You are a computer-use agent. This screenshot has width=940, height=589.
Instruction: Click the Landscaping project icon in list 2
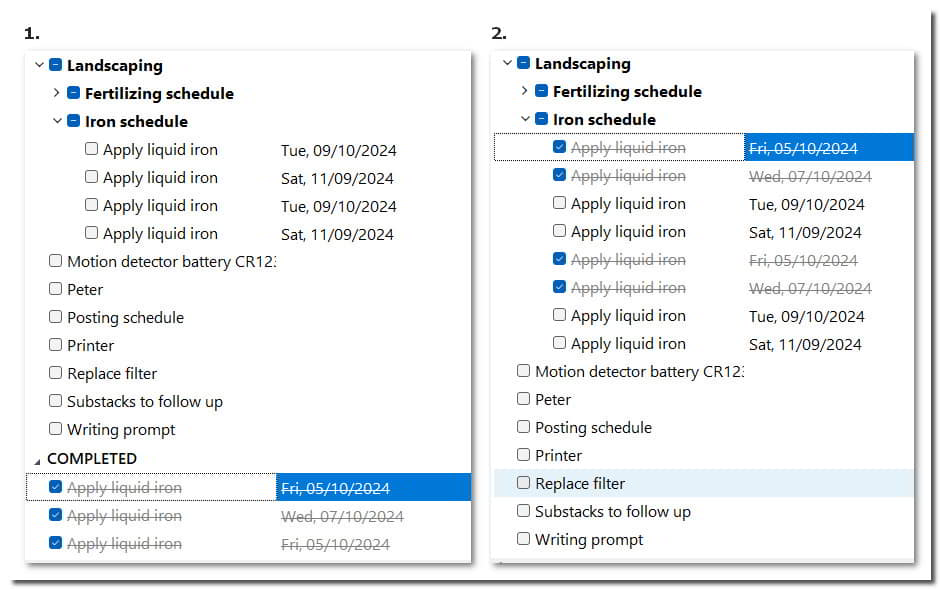523,63
